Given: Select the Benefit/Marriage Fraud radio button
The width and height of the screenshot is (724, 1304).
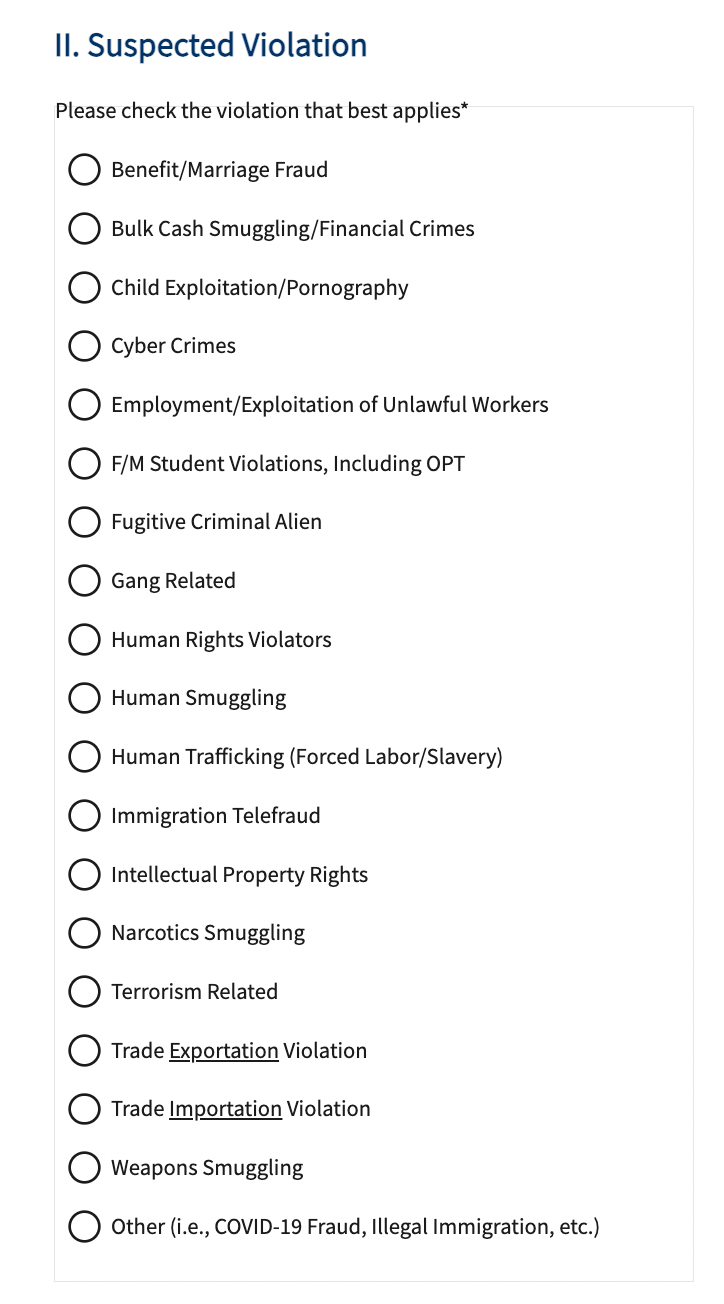Looking at the screenshot, I should click(84, 170).
